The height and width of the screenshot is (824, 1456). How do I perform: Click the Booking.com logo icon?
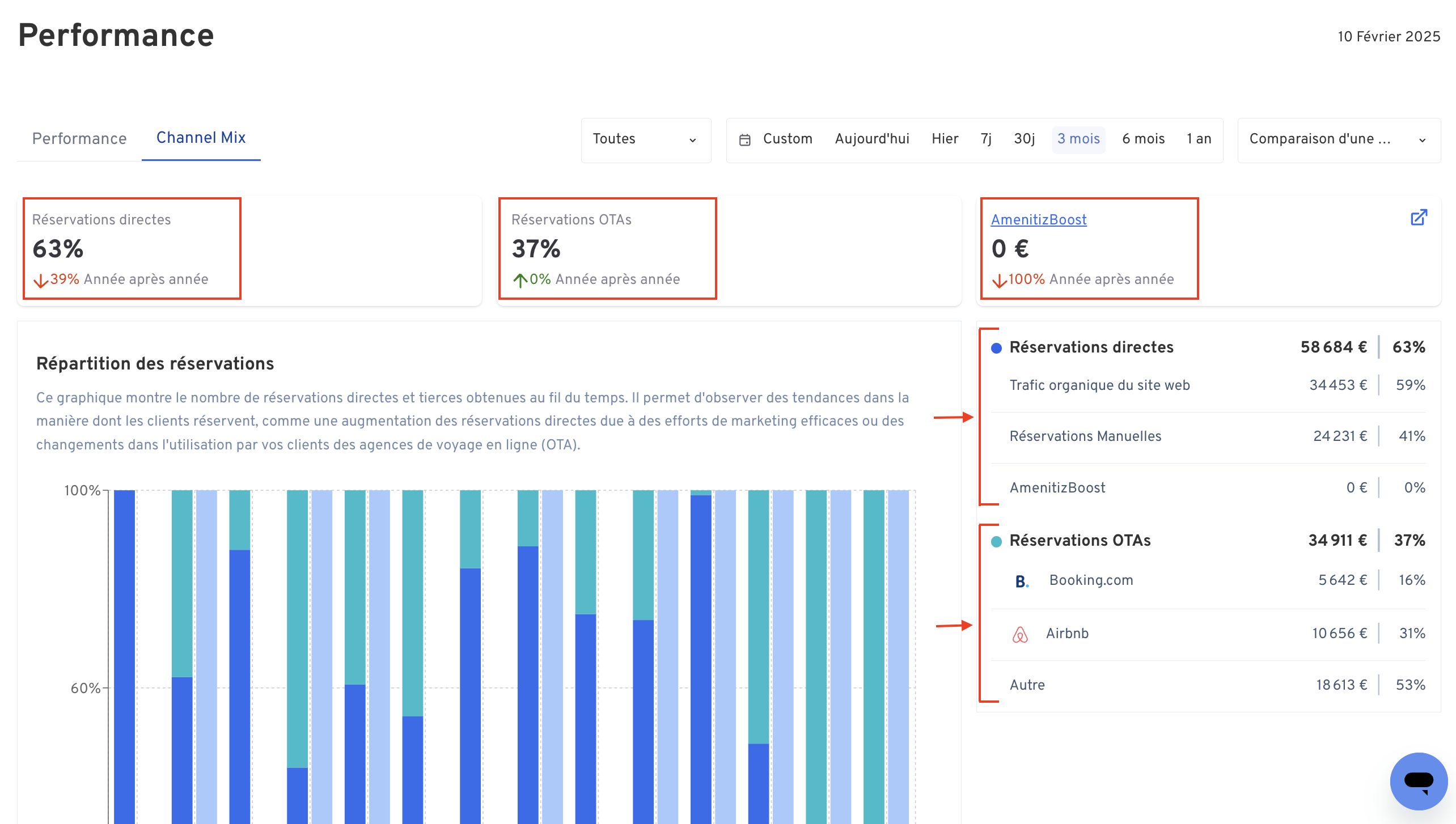click(1022, 581)
